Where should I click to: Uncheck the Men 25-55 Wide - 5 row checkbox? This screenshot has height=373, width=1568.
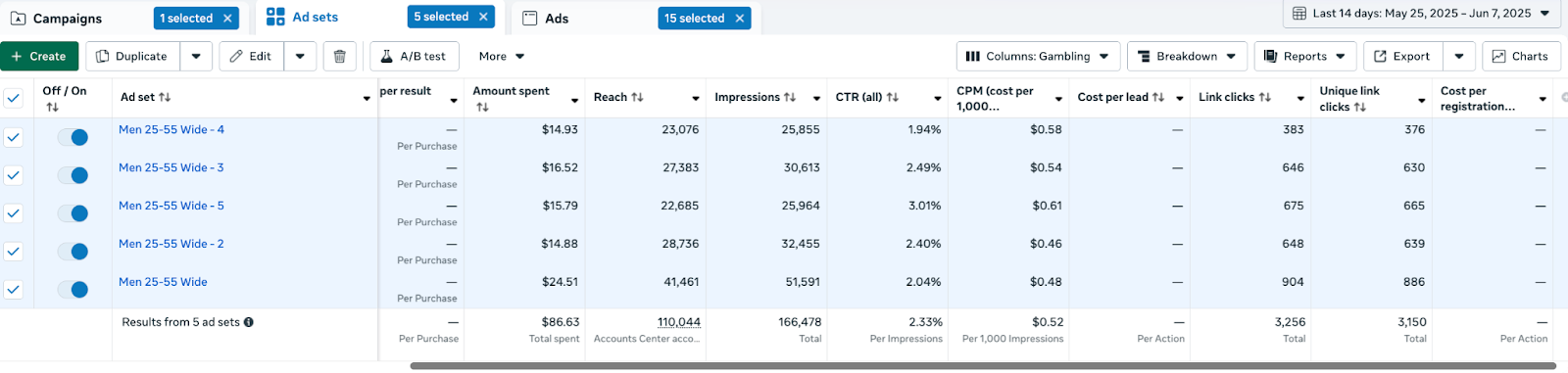(x=14, y=213)
